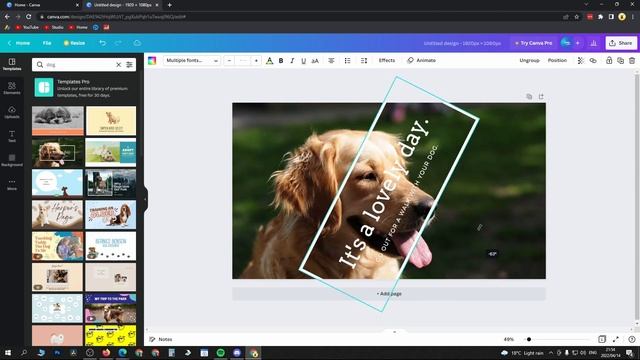Open the Background sidebar tab
Image resolution: width=640 pixels, height=360 pixels.
point(12,160)
